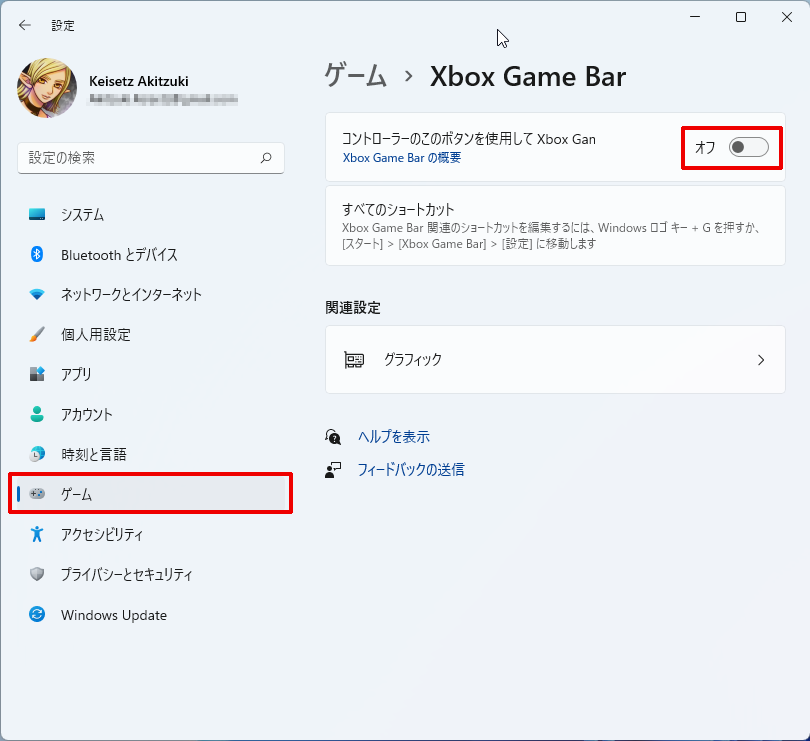Image resolution: width=810 pixels, height=741 pixels.
Task: Click the Keisetz Akitzuki account name
Action: [x=138, y=81]
